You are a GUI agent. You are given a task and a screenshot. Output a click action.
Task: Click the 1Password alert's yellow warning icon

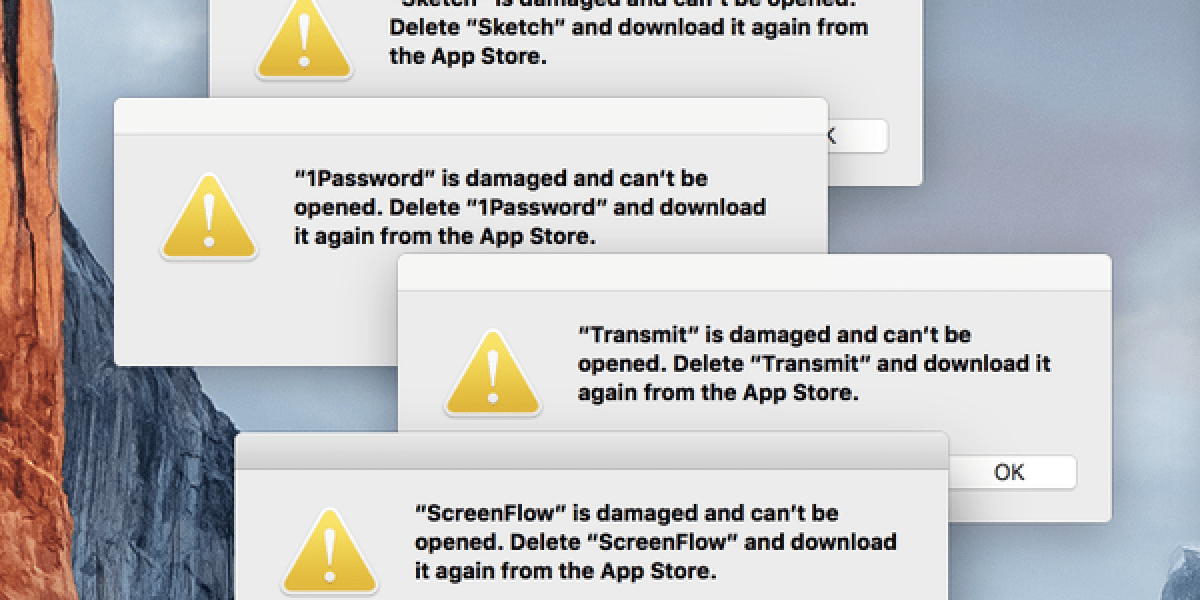click(209, 218)
